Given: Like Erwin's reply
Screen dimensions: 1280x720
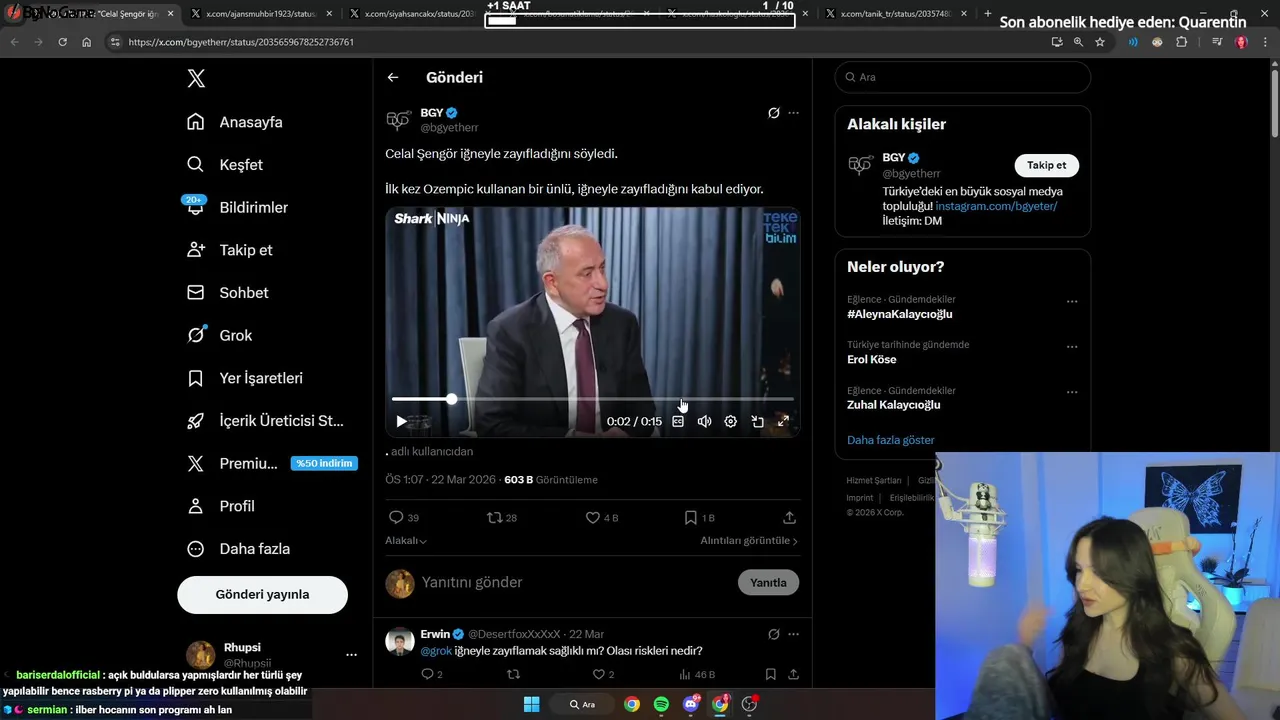Looking at the screenshot, I should [597, 674].
